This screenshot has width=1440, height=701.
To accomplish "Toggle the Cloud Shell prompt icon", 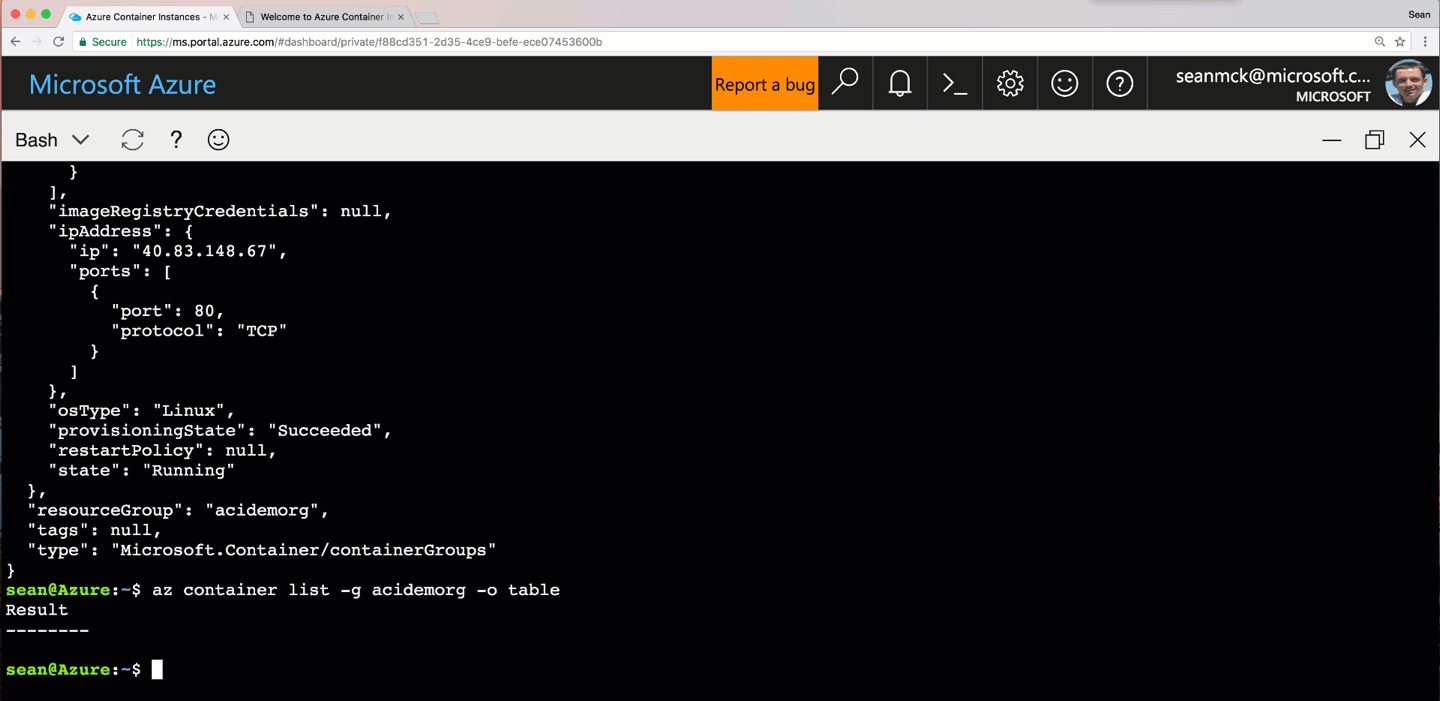I will click(955, 83).
